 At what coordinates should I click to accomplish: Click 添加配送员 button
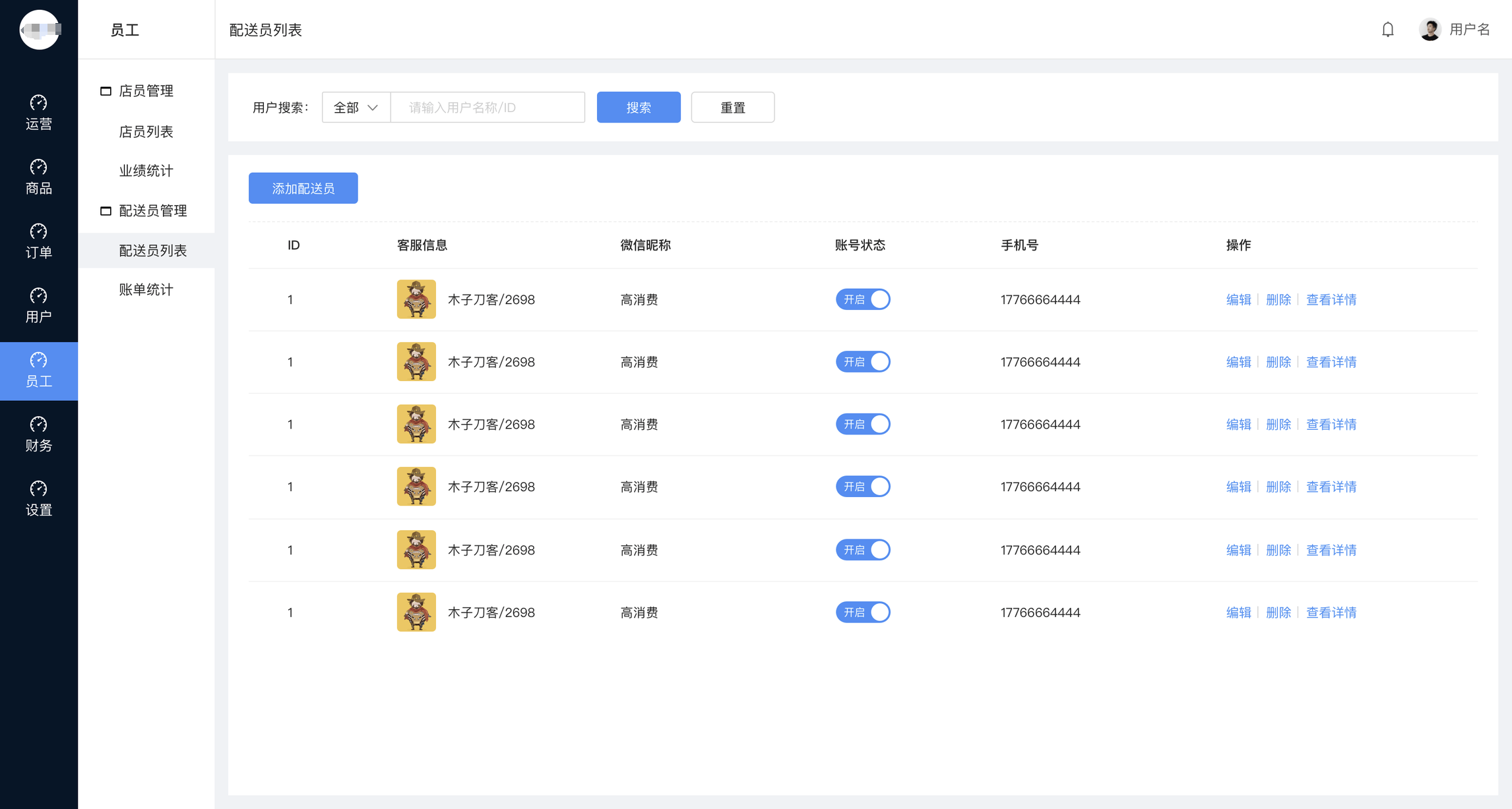click(303, 189)
